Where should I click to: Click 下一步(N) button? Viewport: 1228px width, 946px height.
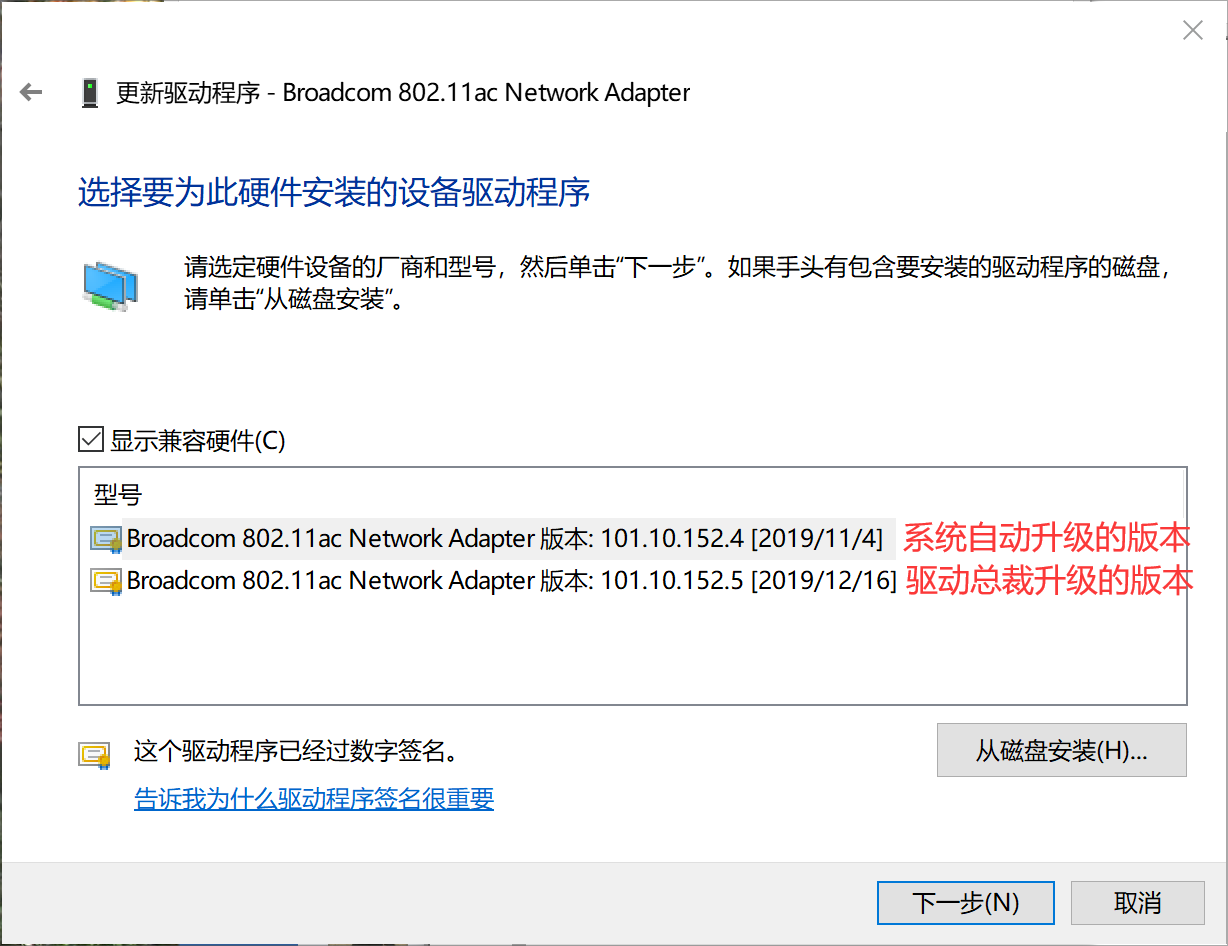click(965, 903)
